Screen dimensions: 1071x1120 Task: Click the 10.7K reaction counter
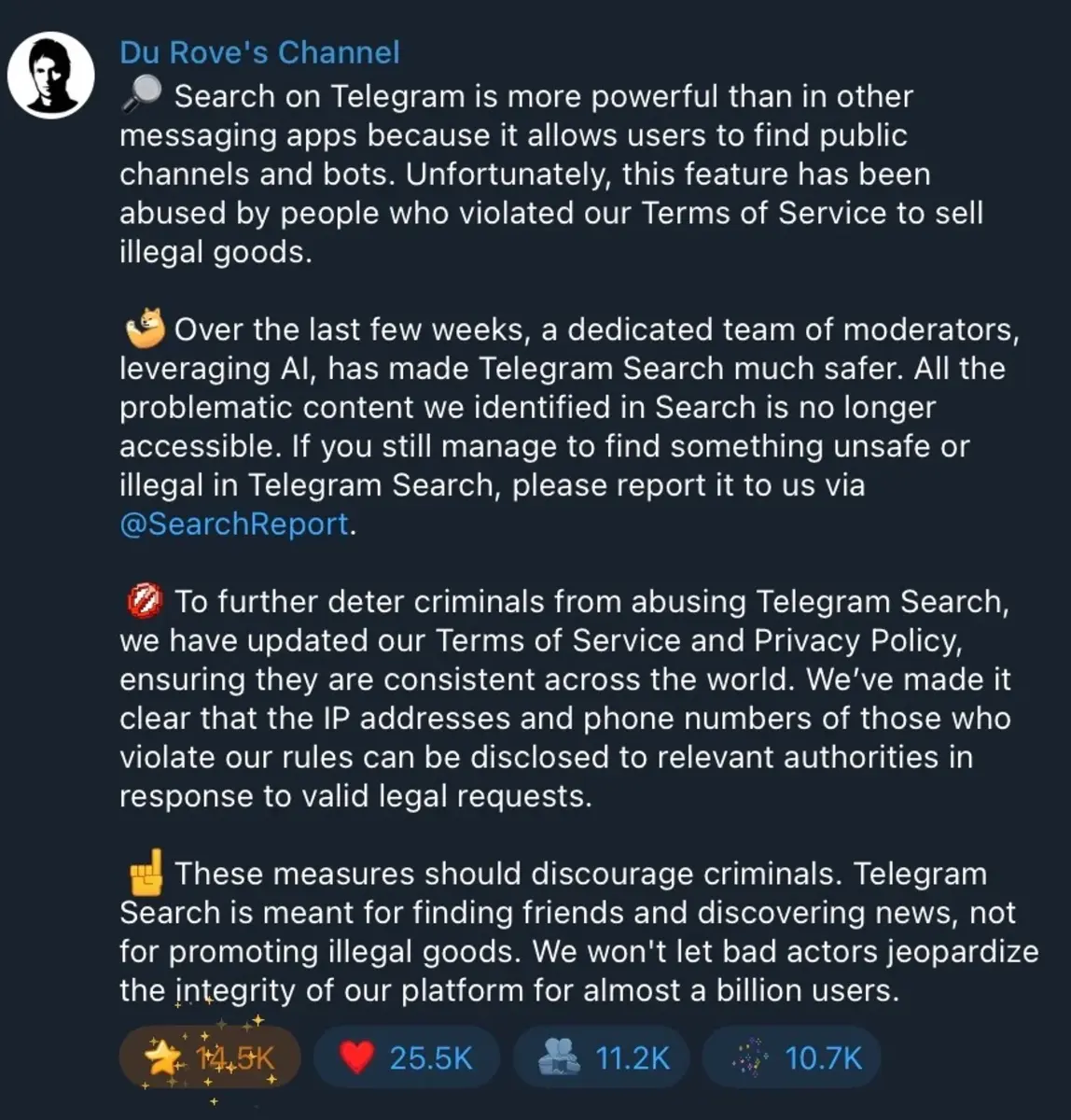pos(825,1057)
